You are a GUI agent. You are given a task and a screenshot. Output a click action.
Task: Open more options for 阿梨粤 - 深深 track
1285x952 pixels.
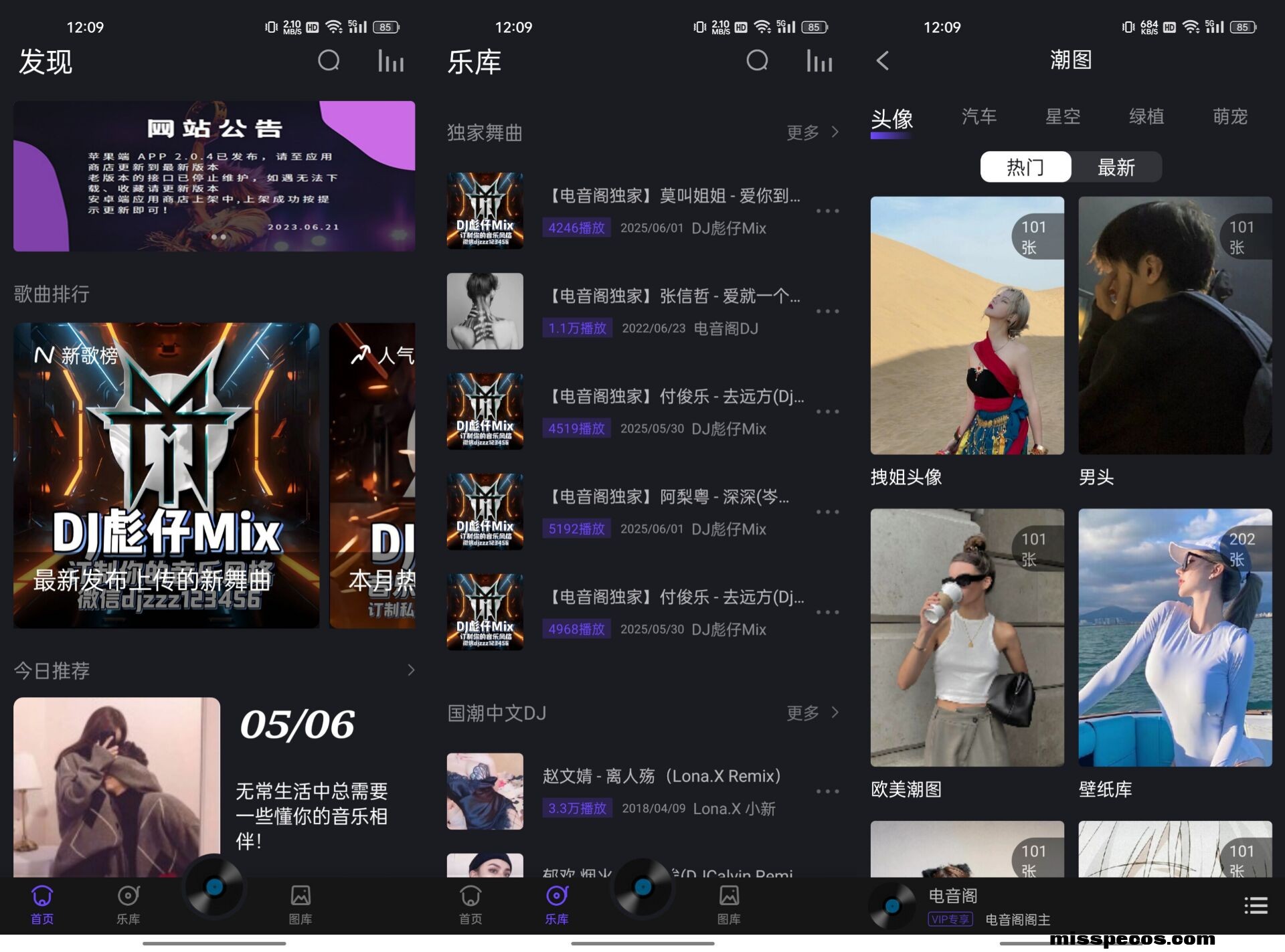coord(828,512)
